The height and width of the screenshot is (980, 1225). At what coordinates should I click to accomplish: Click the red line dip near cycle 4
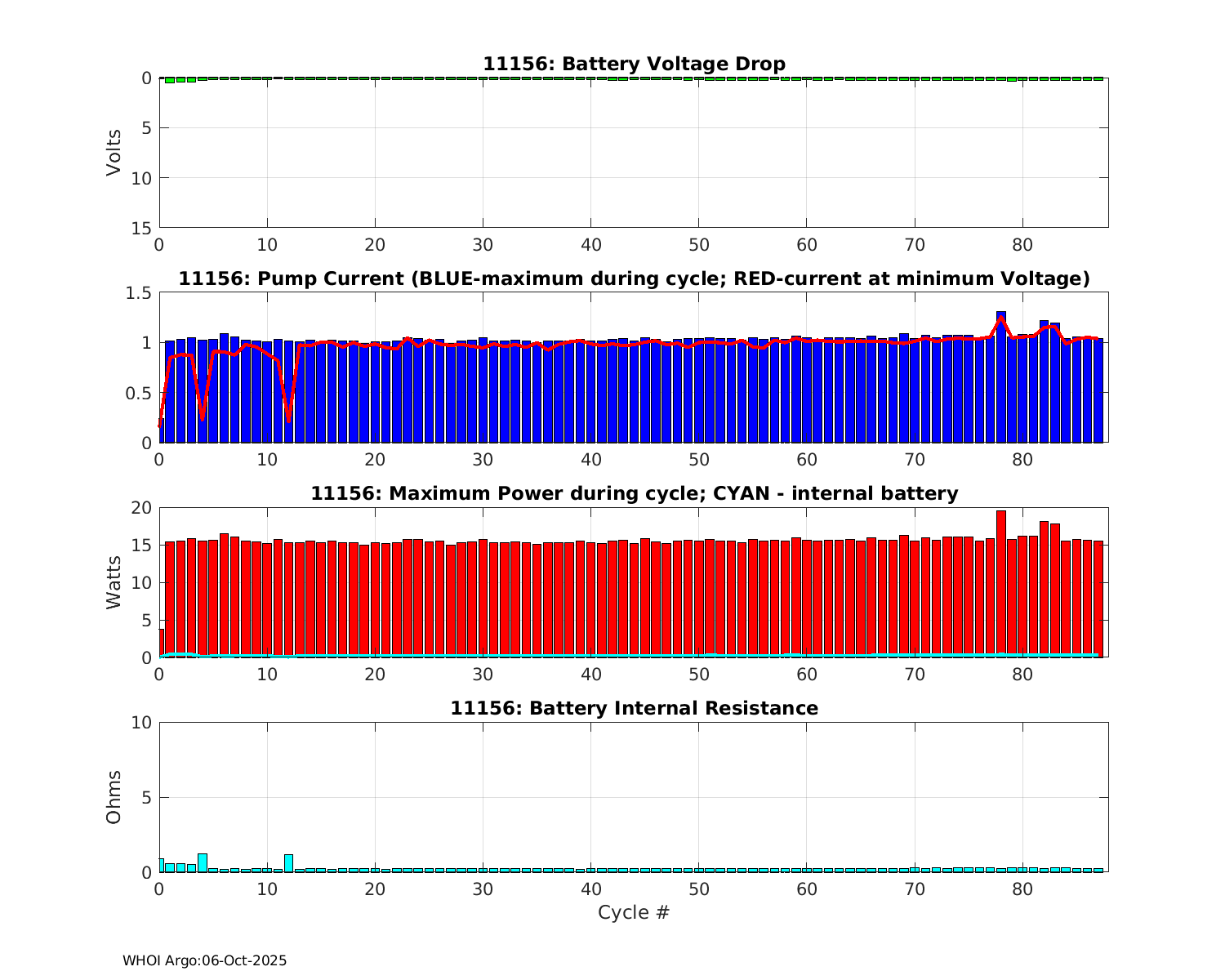pos(203,415)
